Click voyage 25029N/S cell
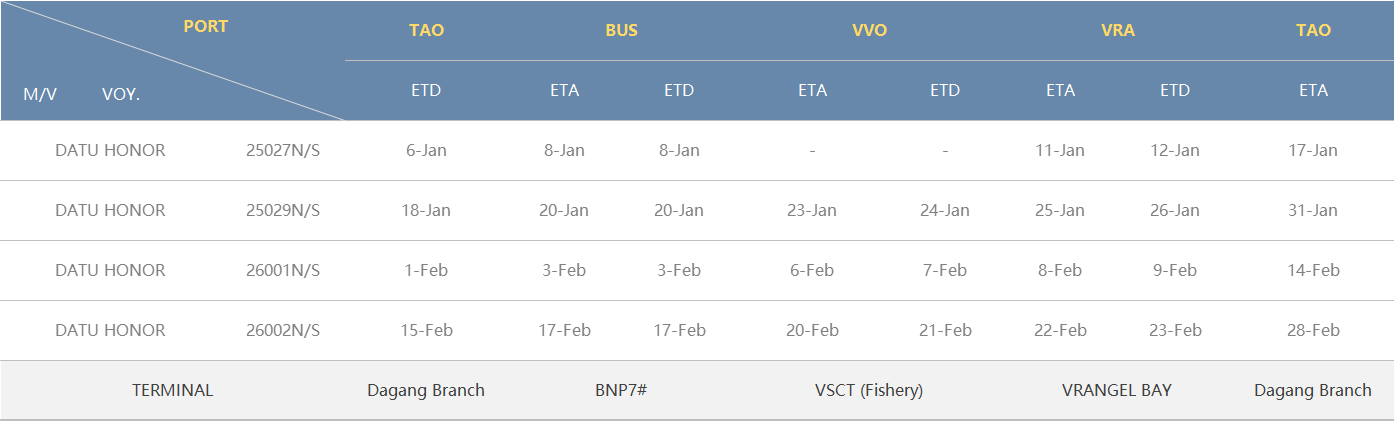1394x422 pixels. [x=283, y=210]
